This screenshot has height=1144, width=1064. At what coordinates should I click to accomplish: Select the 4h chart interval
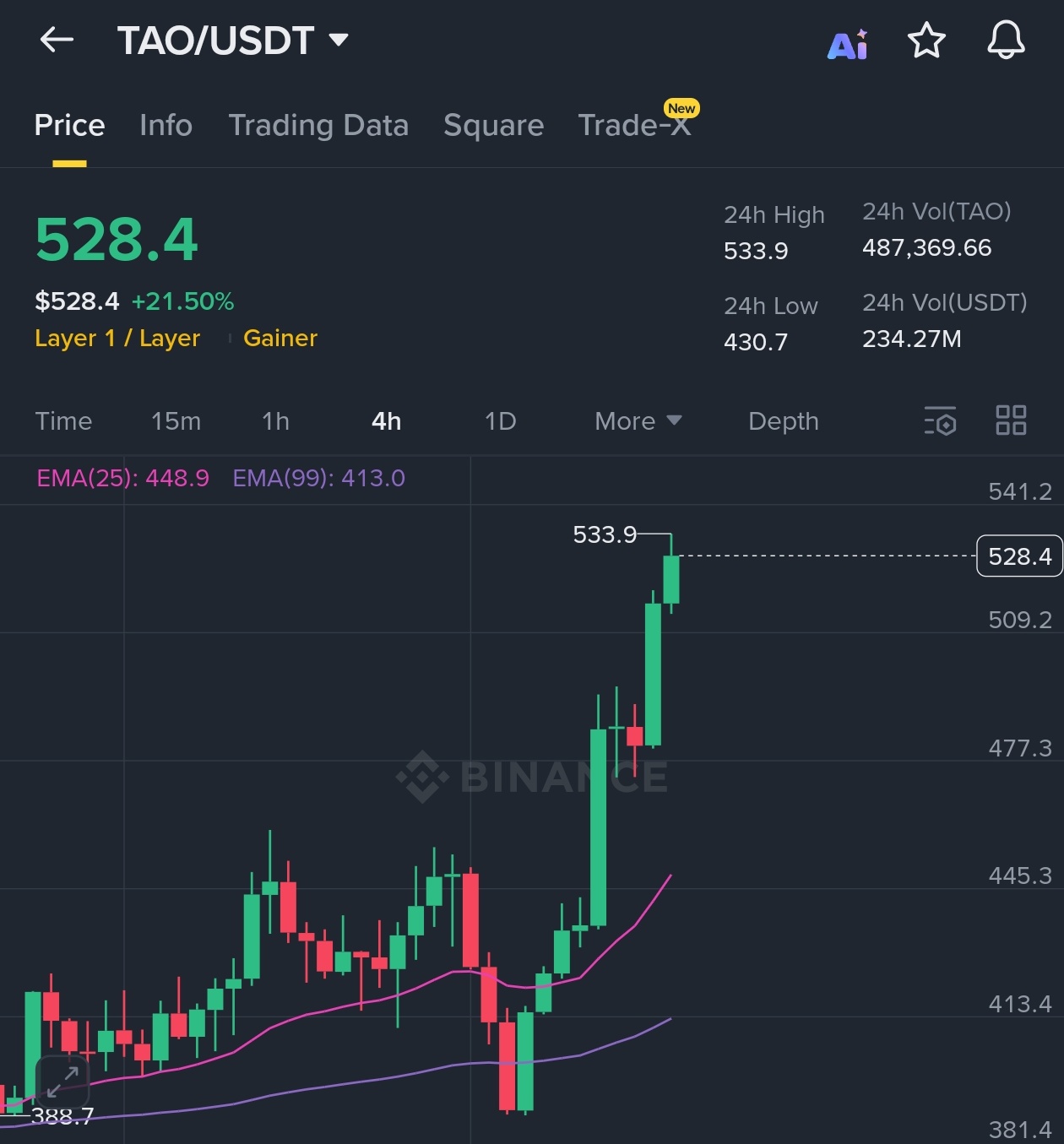coord(387,420)
